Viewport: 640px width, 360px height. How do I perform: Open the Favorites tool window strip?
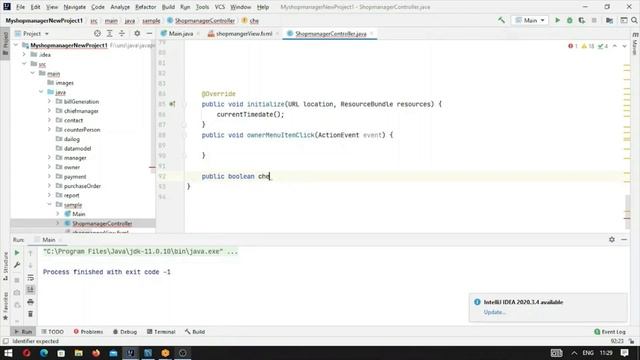[5, 306]
